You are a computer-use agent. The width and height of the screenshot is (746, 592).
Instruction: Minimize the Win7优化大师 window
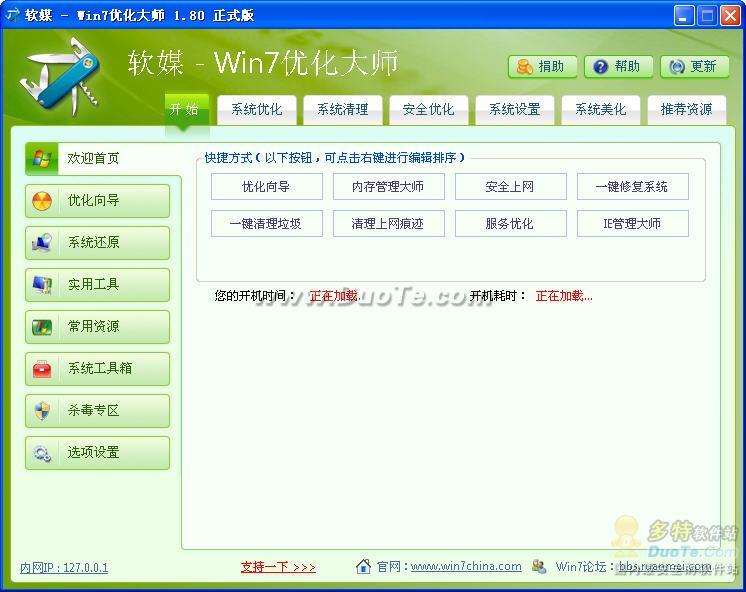click(684, 16)
